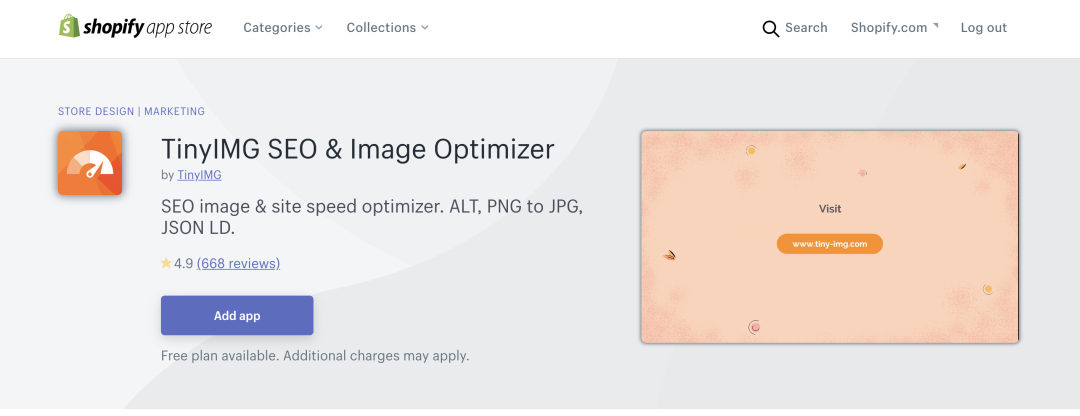Click the 4.9 rating score

(183, 264)
